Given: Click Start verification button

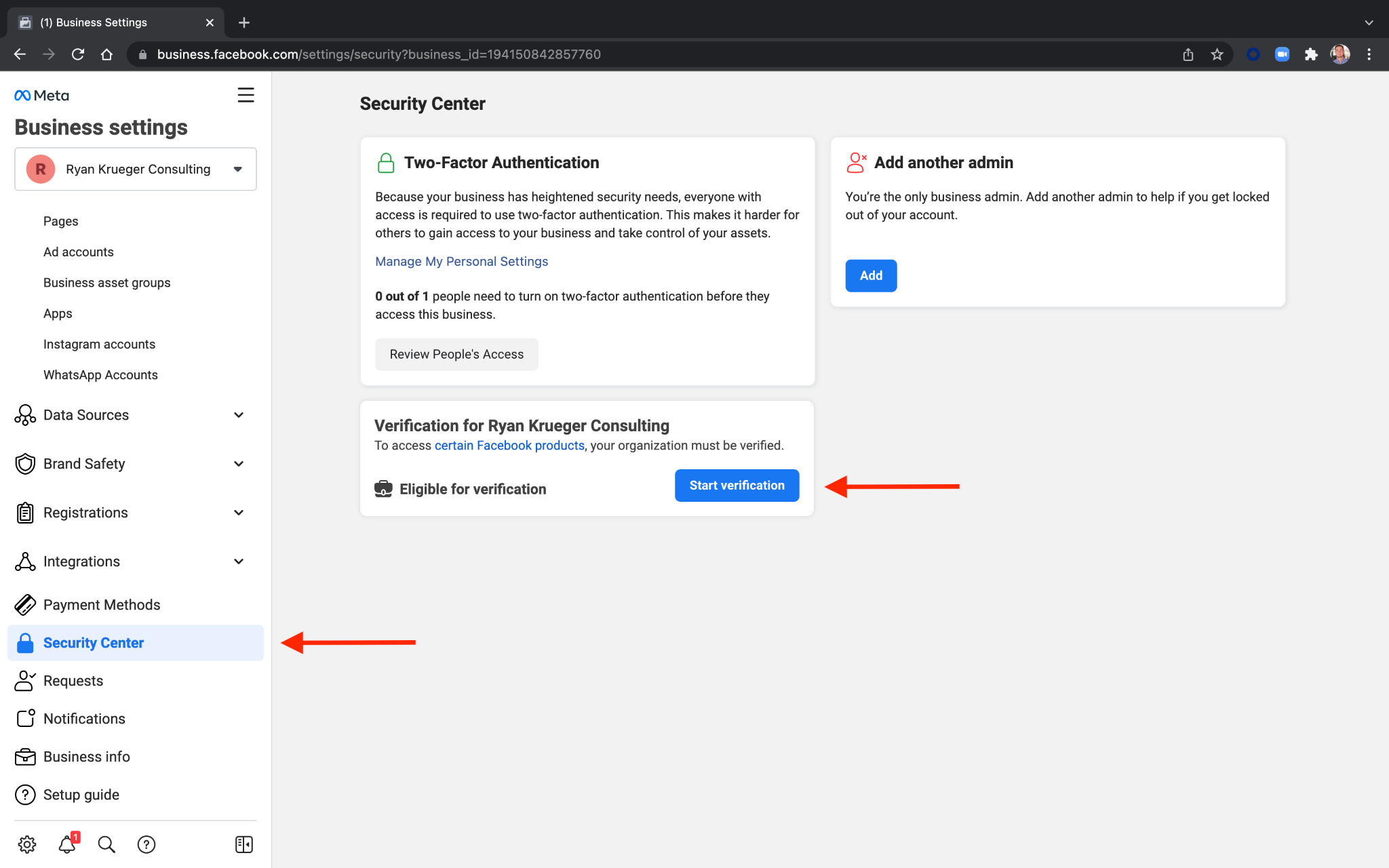Looking at the screenshot, I should 737,486.
